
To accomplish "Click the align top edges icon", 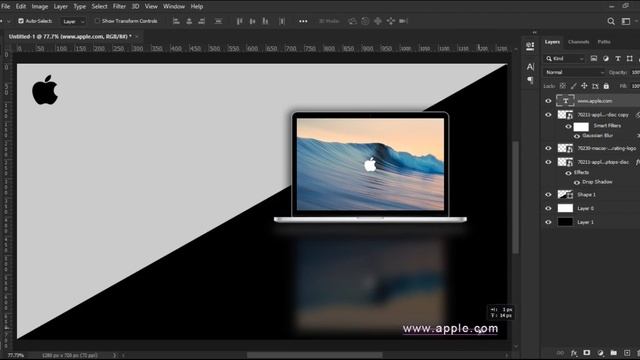I will coord(240,21).
